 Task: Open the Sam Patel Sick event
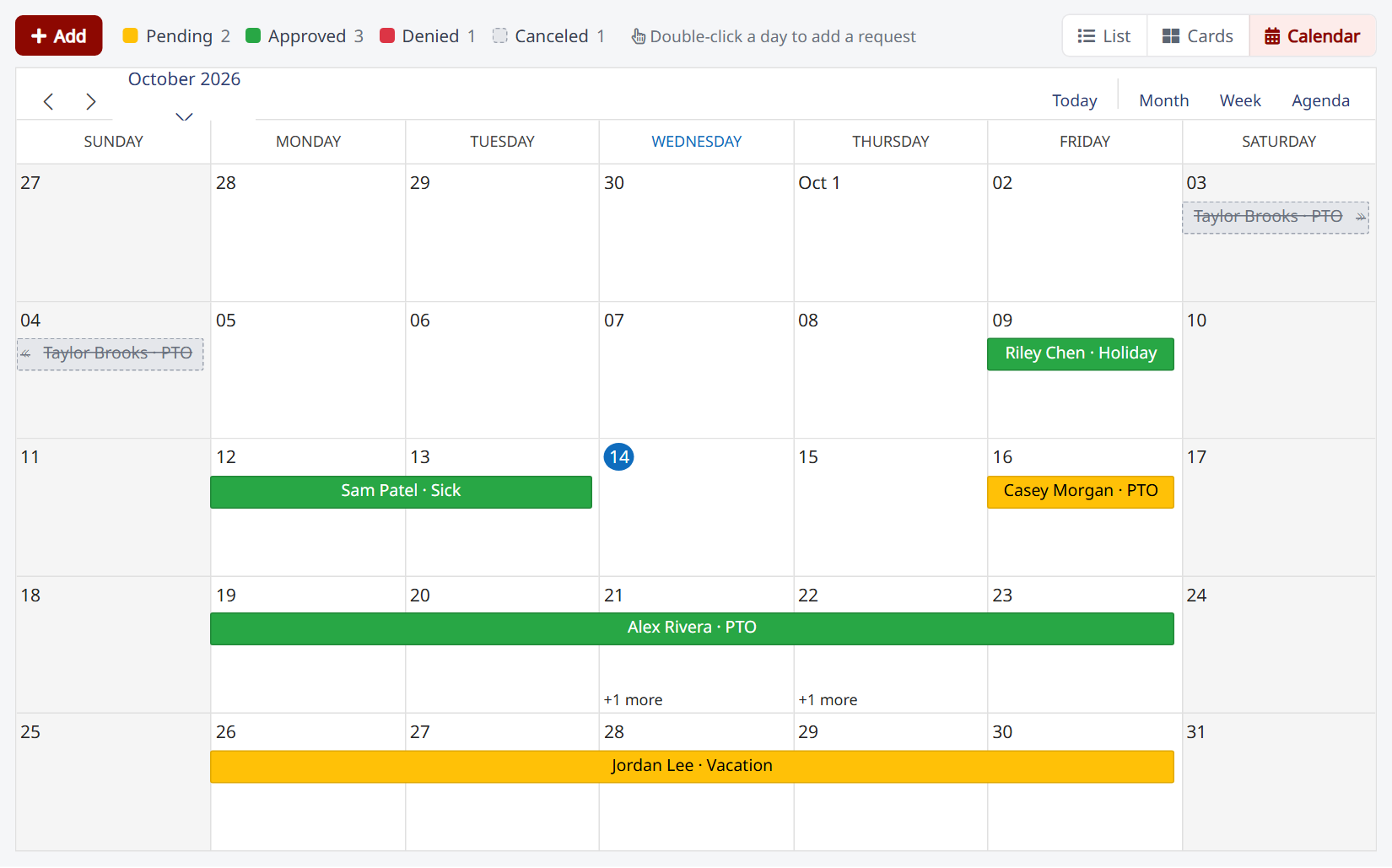(401, 492)
